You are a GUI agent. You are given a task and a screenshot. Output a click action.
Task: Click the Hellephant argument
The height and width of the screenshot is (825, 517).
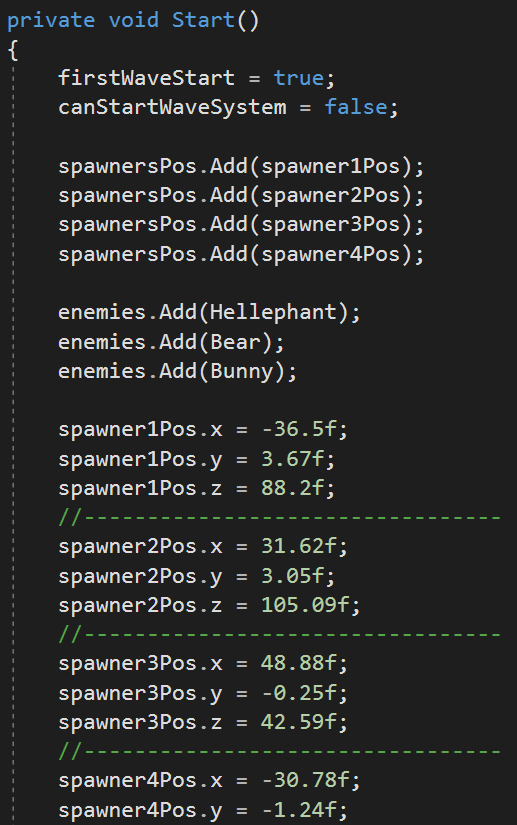coord(273,313)
